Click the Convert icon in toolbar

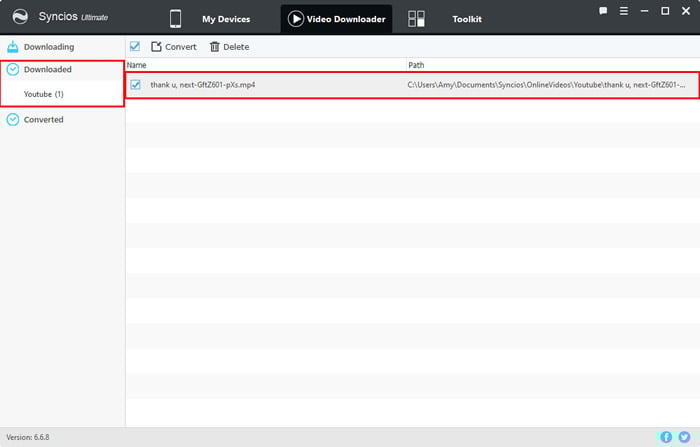pyautogui.click(x=156, y=46)
